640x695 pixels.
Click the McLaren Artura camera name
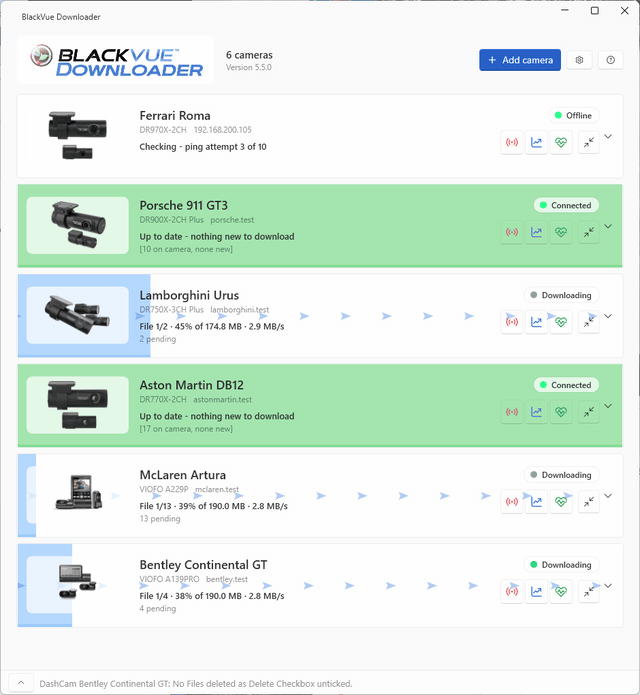point(183,475)
